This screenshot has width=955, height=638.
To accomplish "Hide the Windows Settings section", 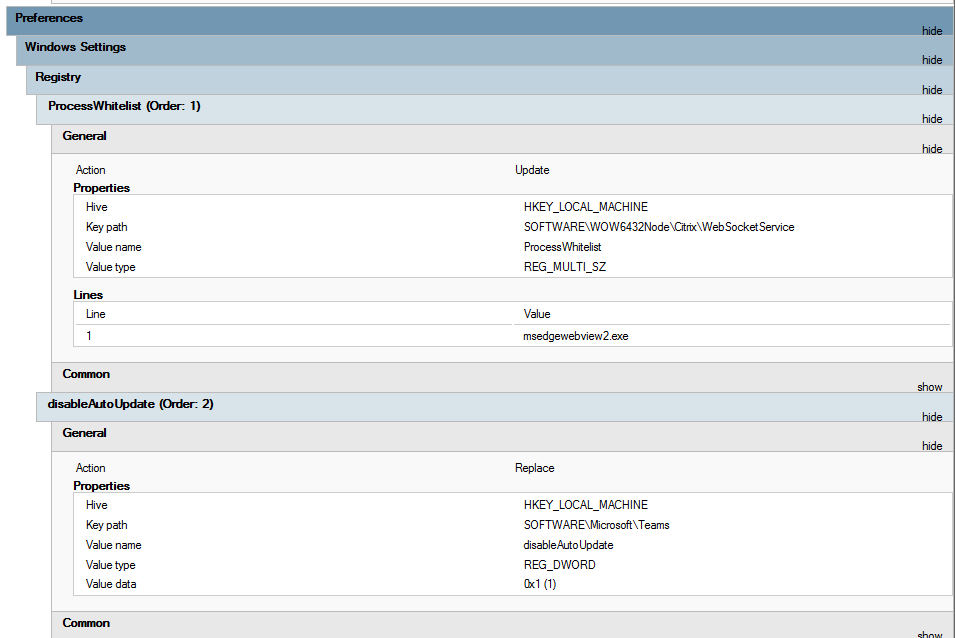I will [x=932, y=60].
